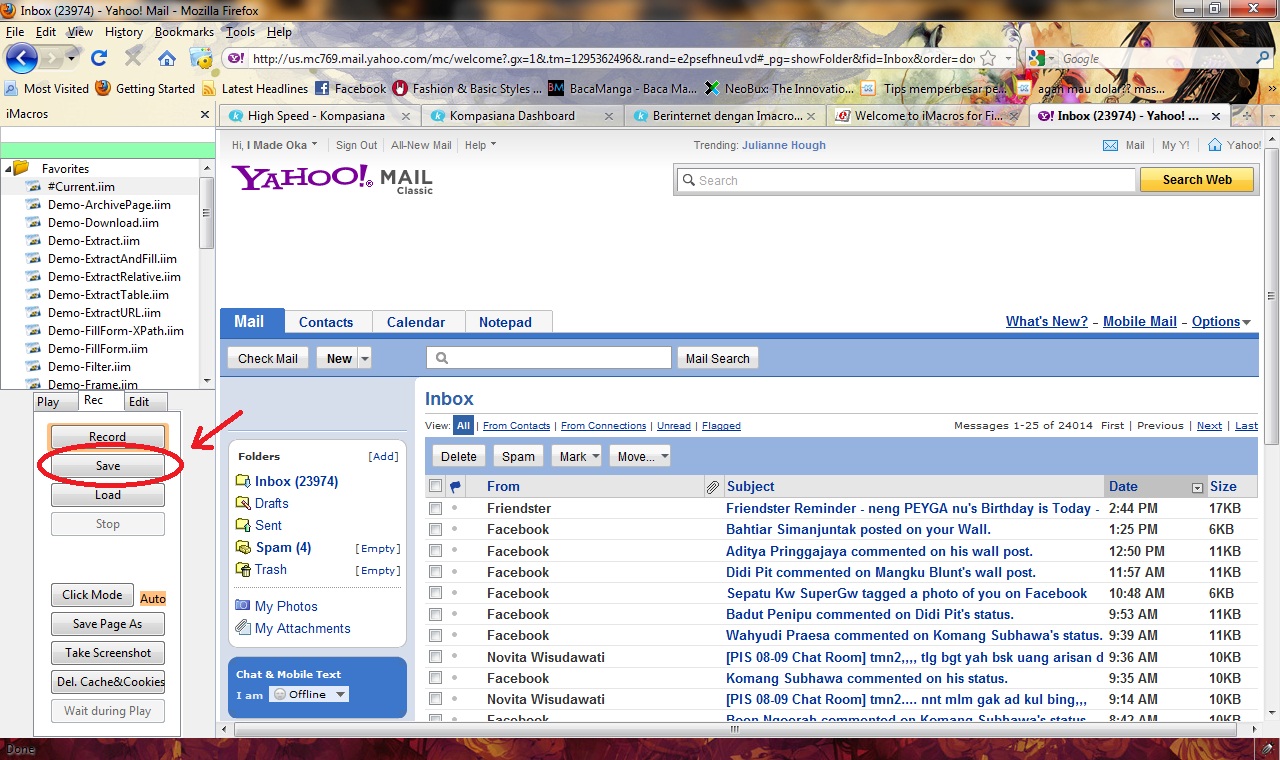Screen dimensions: 1280x760
Task: Click the Sent folder icon
Action: pyautogui.click(x=242, y=525)
